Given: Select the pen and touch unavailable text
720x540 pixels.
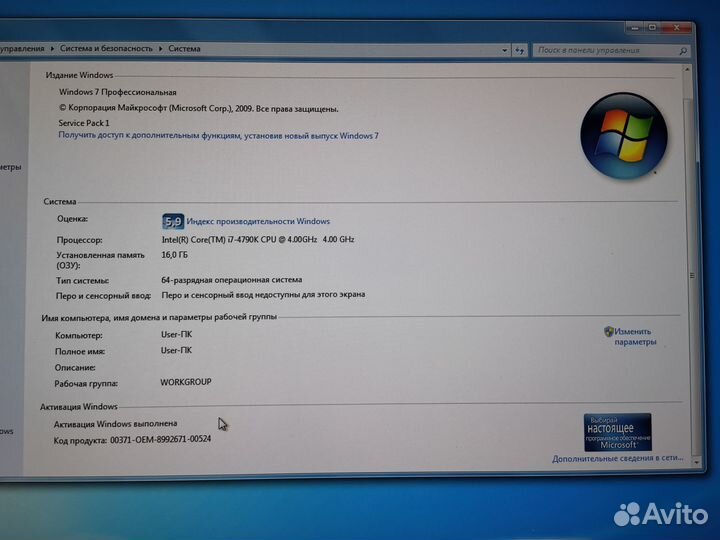Looking at the screenshot, I should (x=263, y=294).
